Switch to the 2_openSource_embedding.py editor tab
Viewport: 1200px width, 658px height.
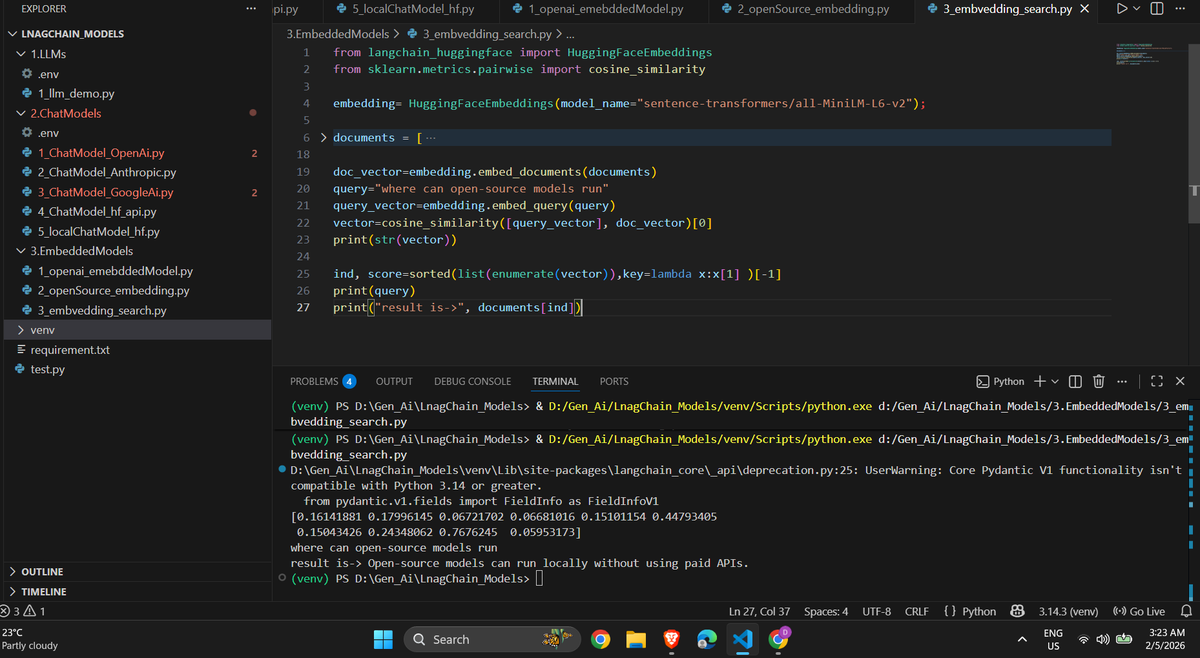click(x=812, y=9)
